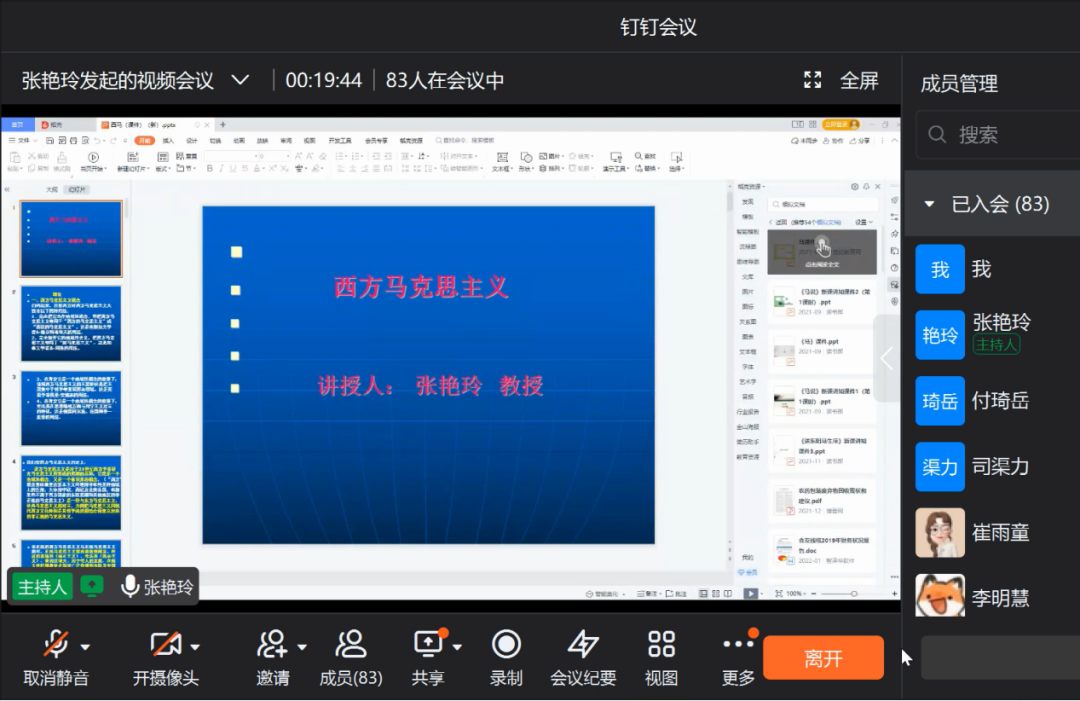Select member 付琦岳 in list

pyautogui.click(x=1000, y=401)
